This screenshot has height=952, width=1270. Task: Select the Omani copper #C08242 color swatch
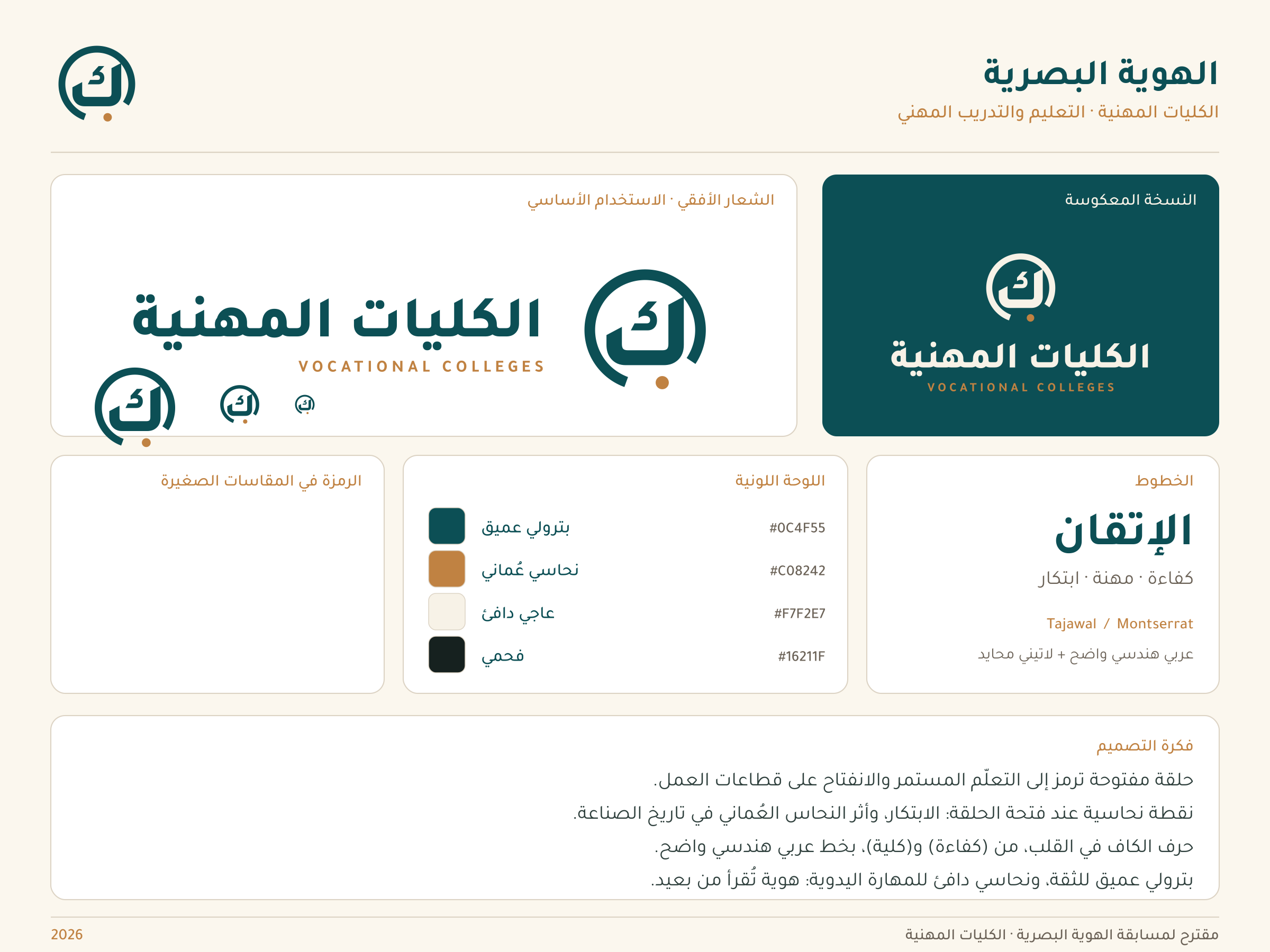pyautogui.click(x=447, y=569)
